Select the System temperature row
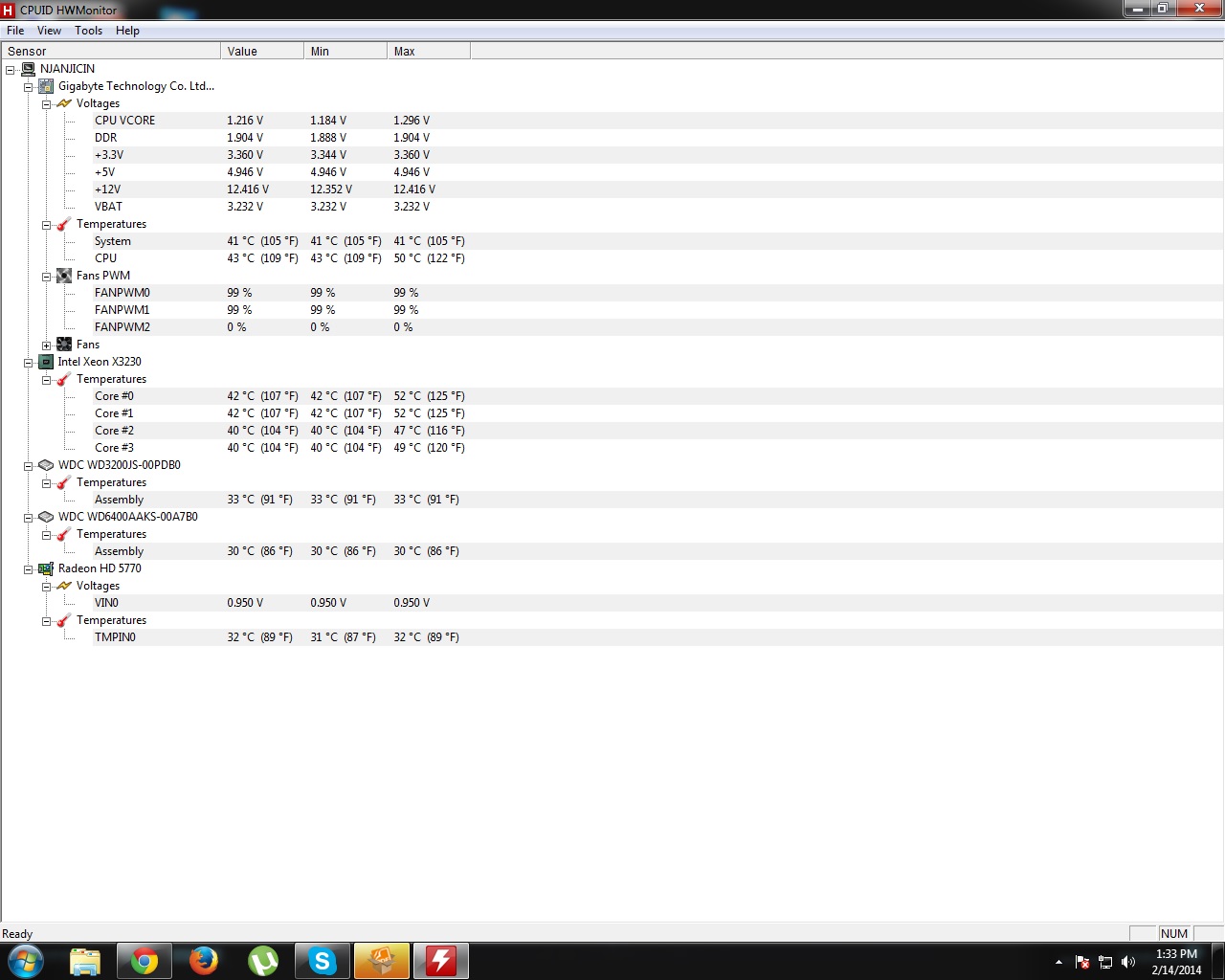 pos(658,241)
